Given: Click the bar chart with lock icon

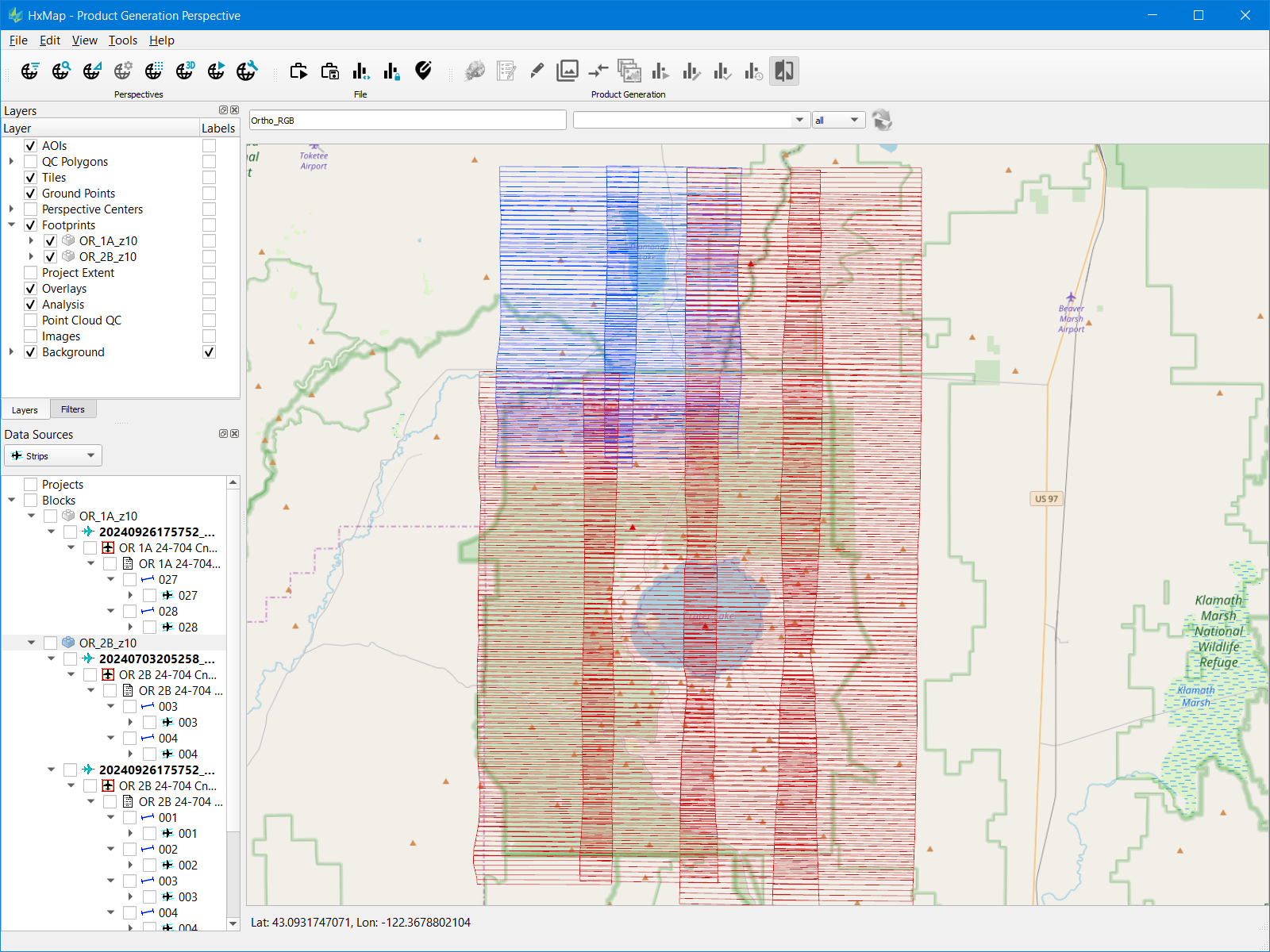Looking at the screenshot, I should (391, 71).
